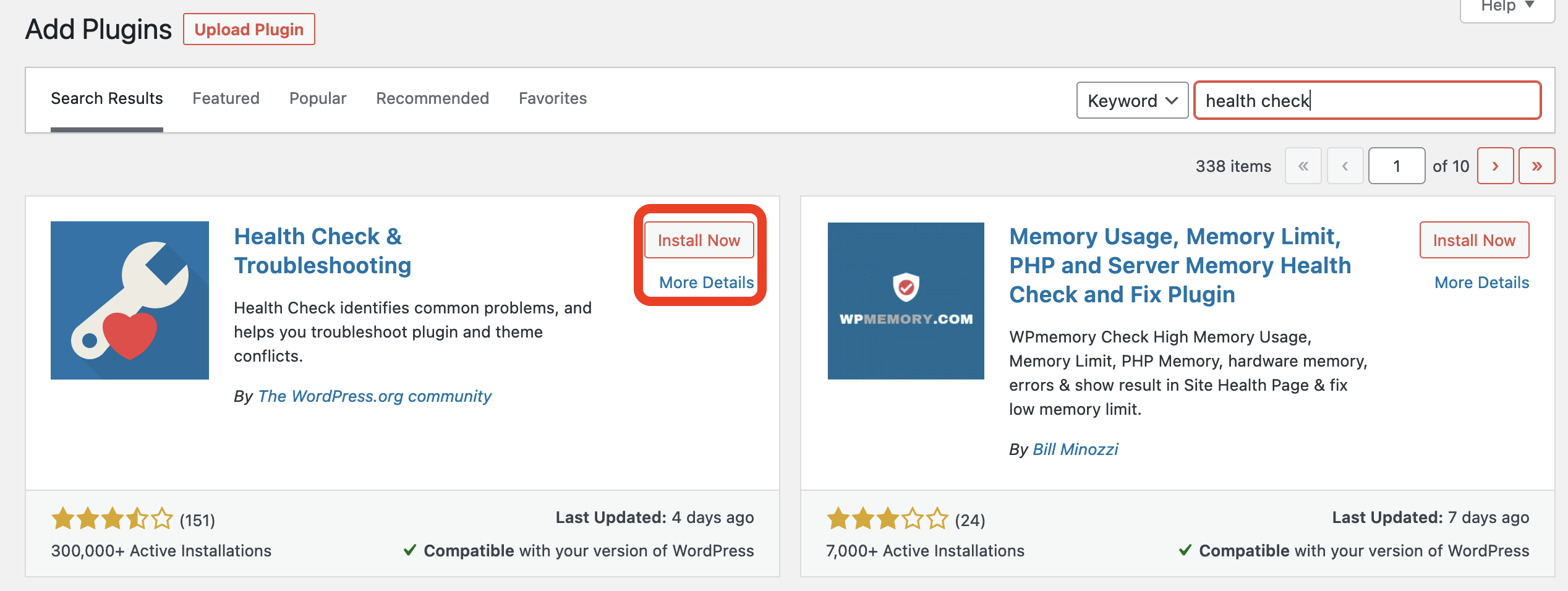
Task: Open Bill Minozzi author link
Action: pyautogui.click(x=1075, y=449)
